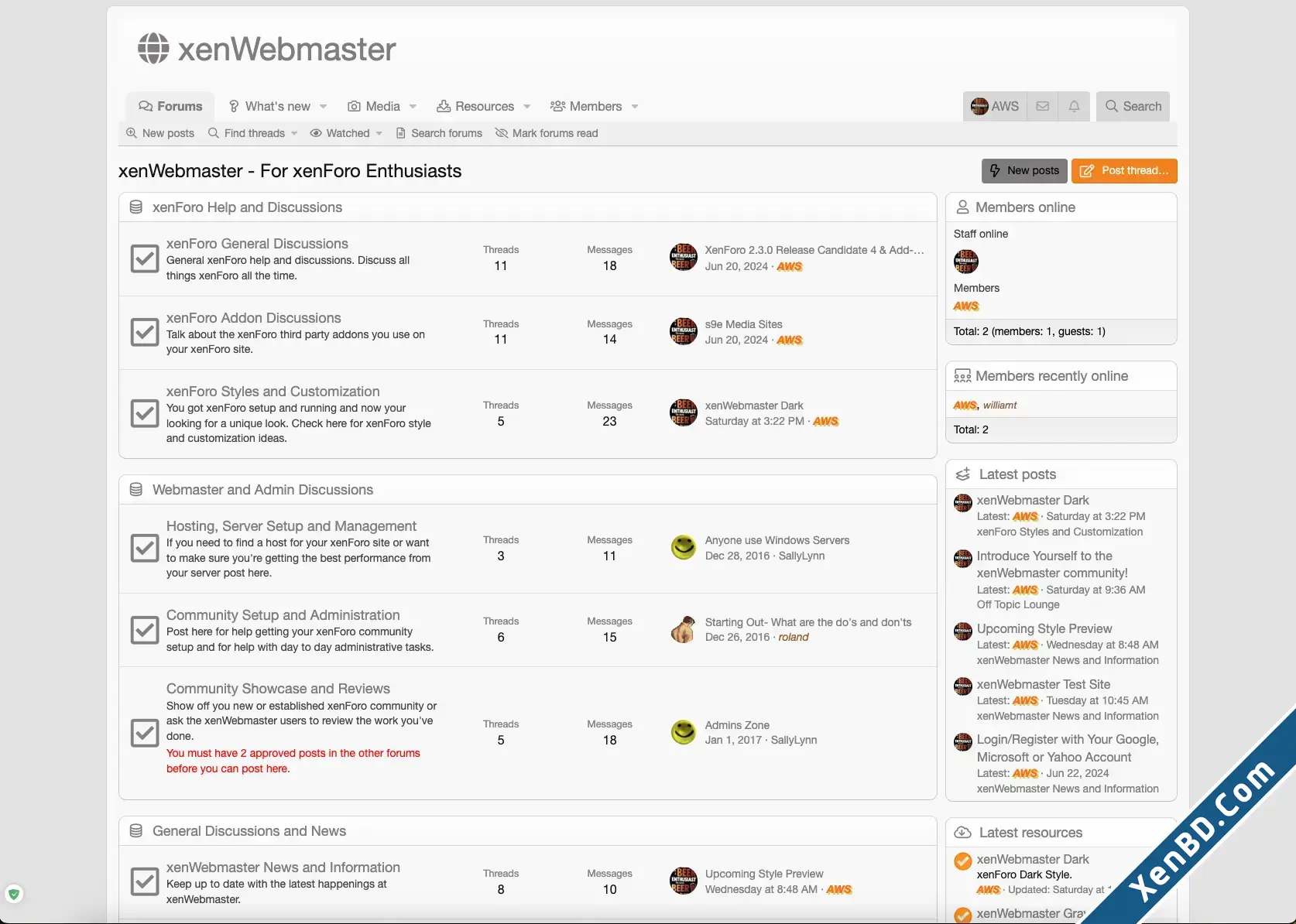Click smiley avatar beside Admins Zone thread
The image size is (1296, 924).
point(684,732)
